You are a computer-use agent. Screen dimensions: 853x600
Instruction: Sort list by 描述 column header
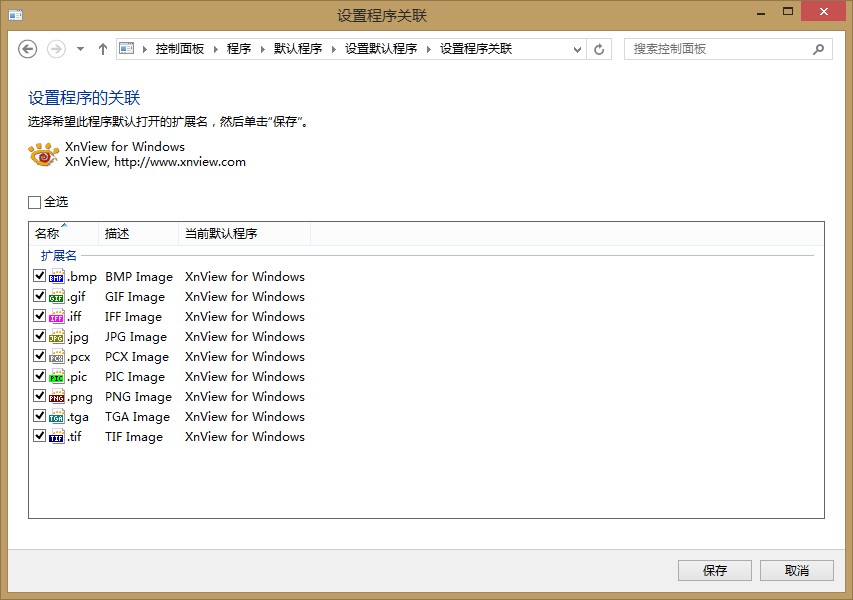pyautogui.click(x=138, y=234)
